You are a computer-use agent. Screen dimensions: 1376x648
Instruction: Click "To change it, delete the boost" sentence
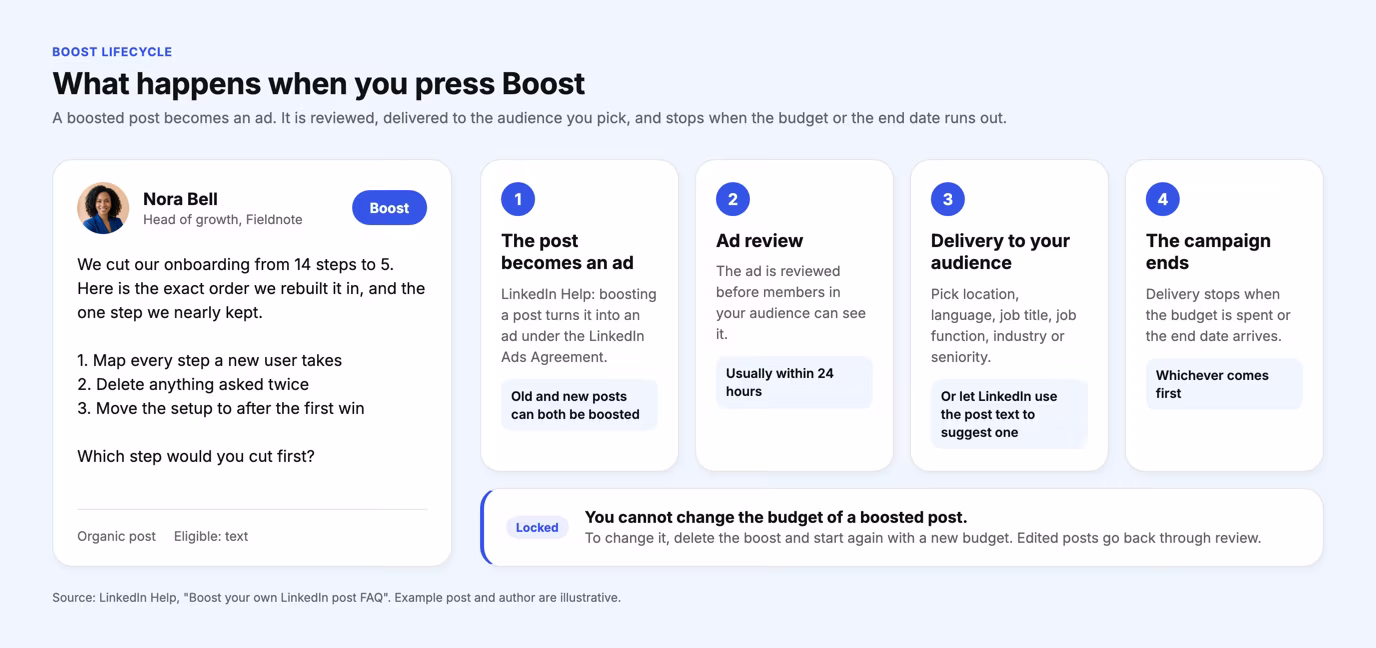923,538
